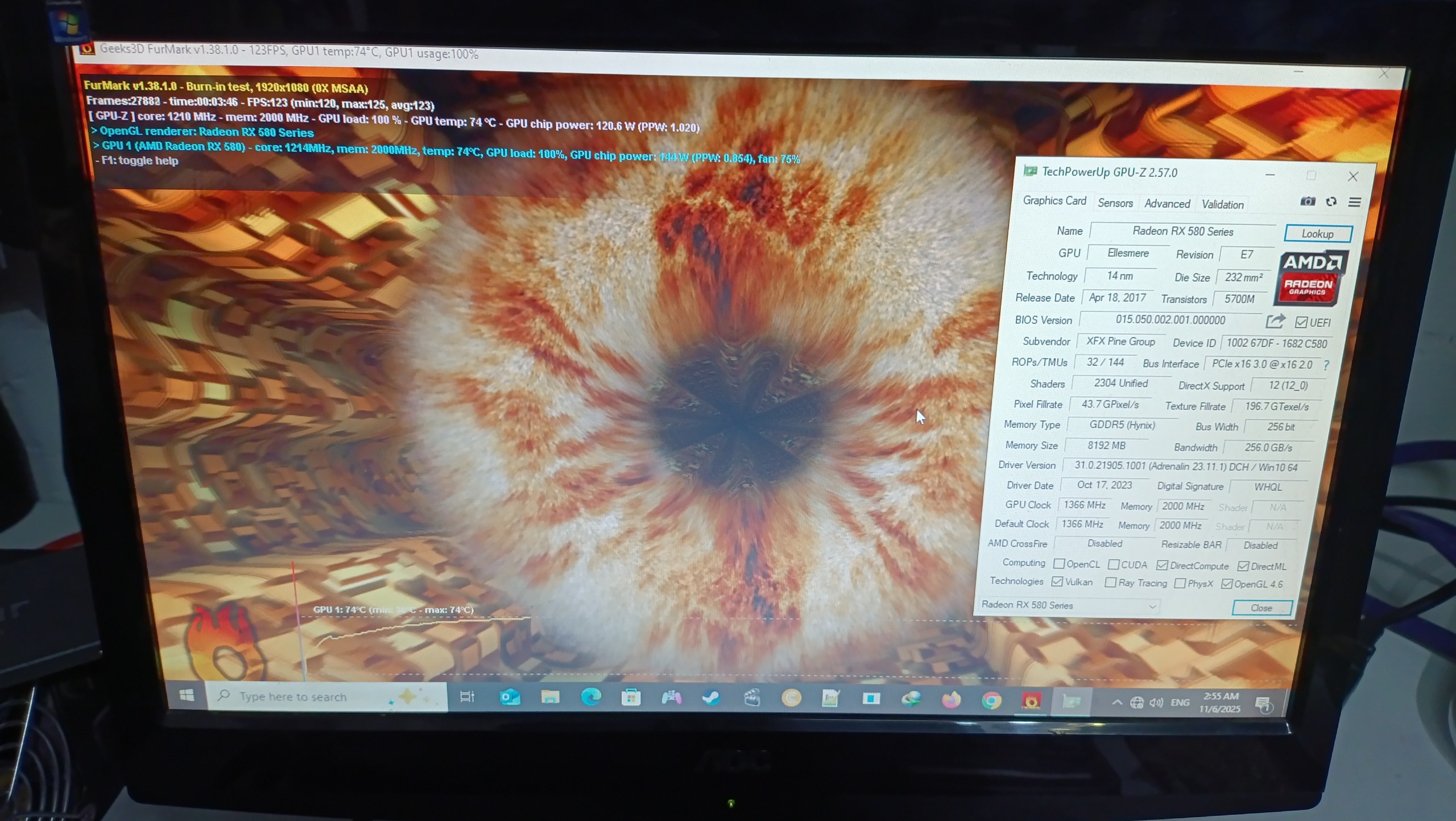Open Firefox from the taskbar
Screen dimensions: 1456x821
[951, 699]
